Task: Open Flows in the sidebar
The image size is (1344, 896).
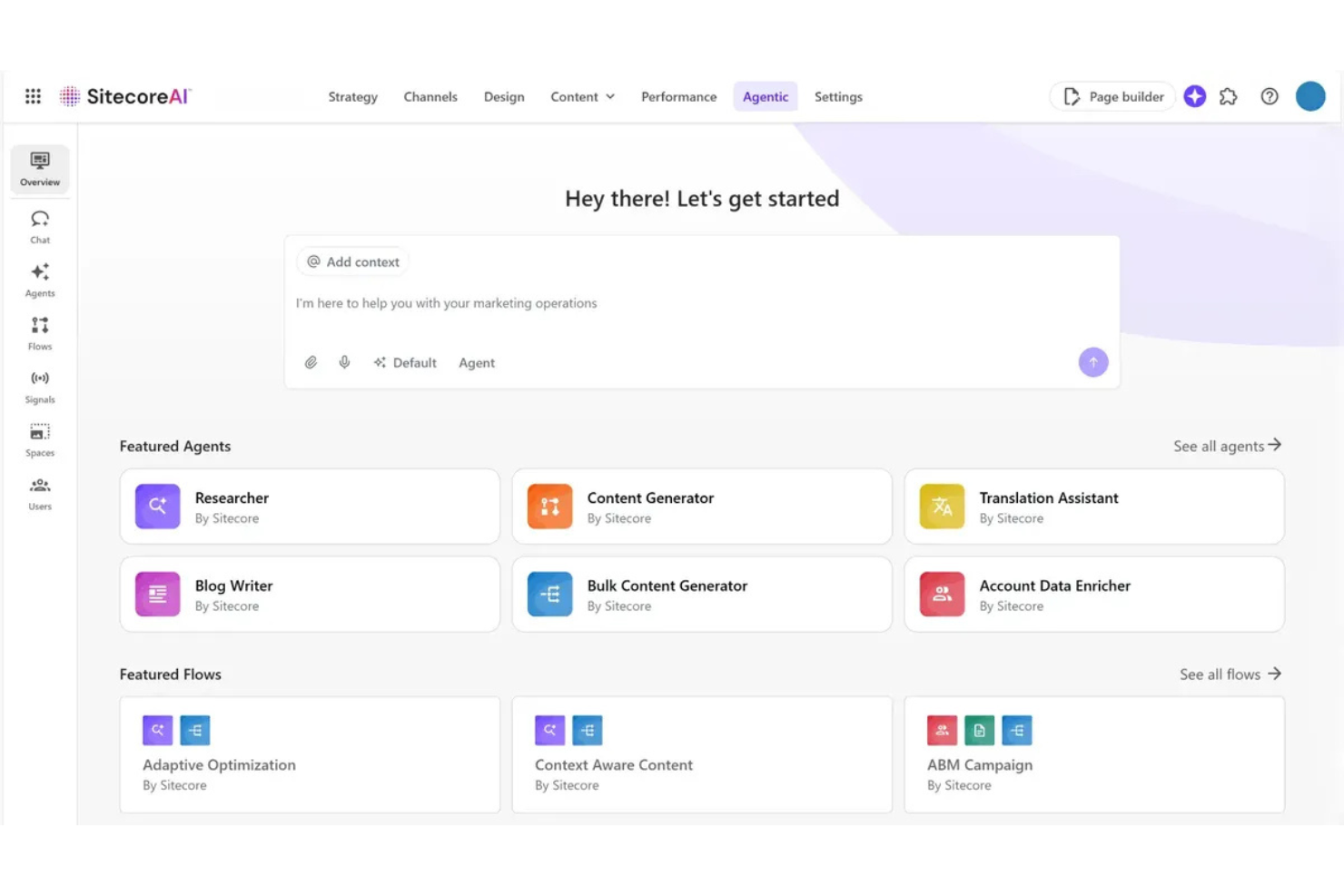Action: 40,333
